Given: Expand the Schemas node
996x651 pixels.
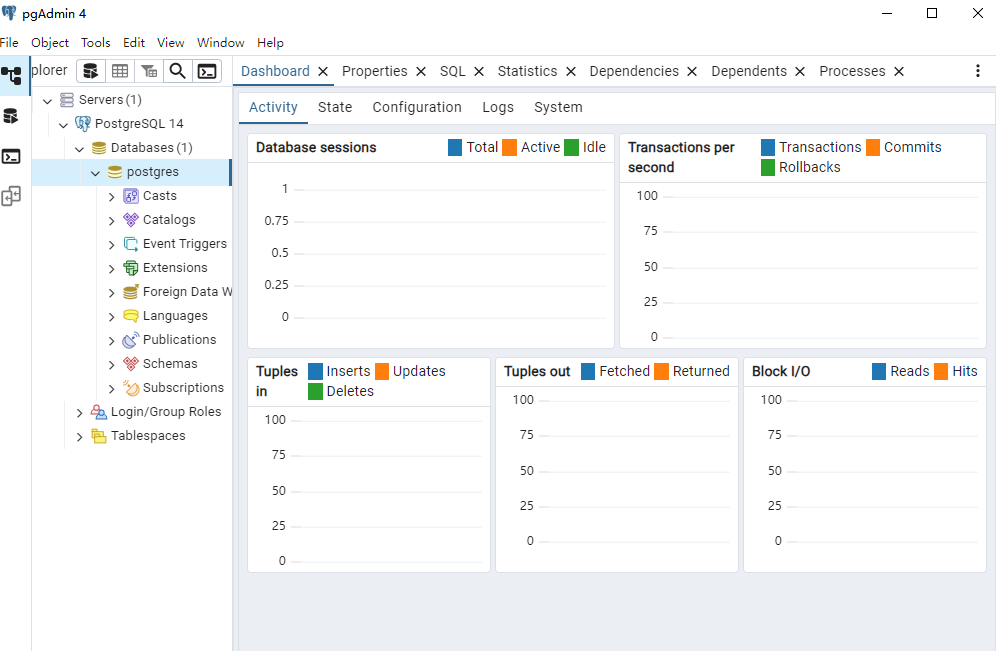Looking at the screenshot, I should [111, 365].
